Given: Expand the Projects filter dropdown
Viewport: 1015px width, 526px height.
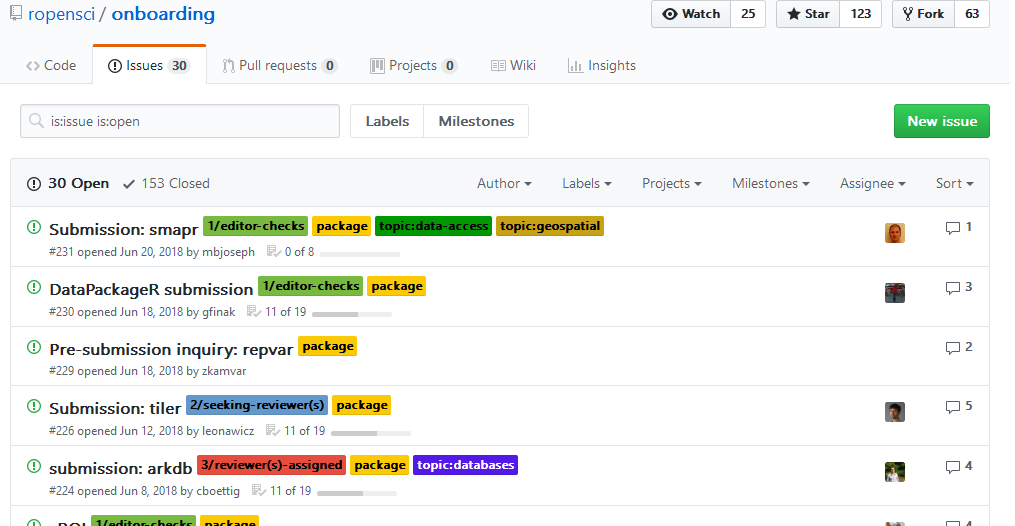Looking at the screenshot, I should pos(672,184).
